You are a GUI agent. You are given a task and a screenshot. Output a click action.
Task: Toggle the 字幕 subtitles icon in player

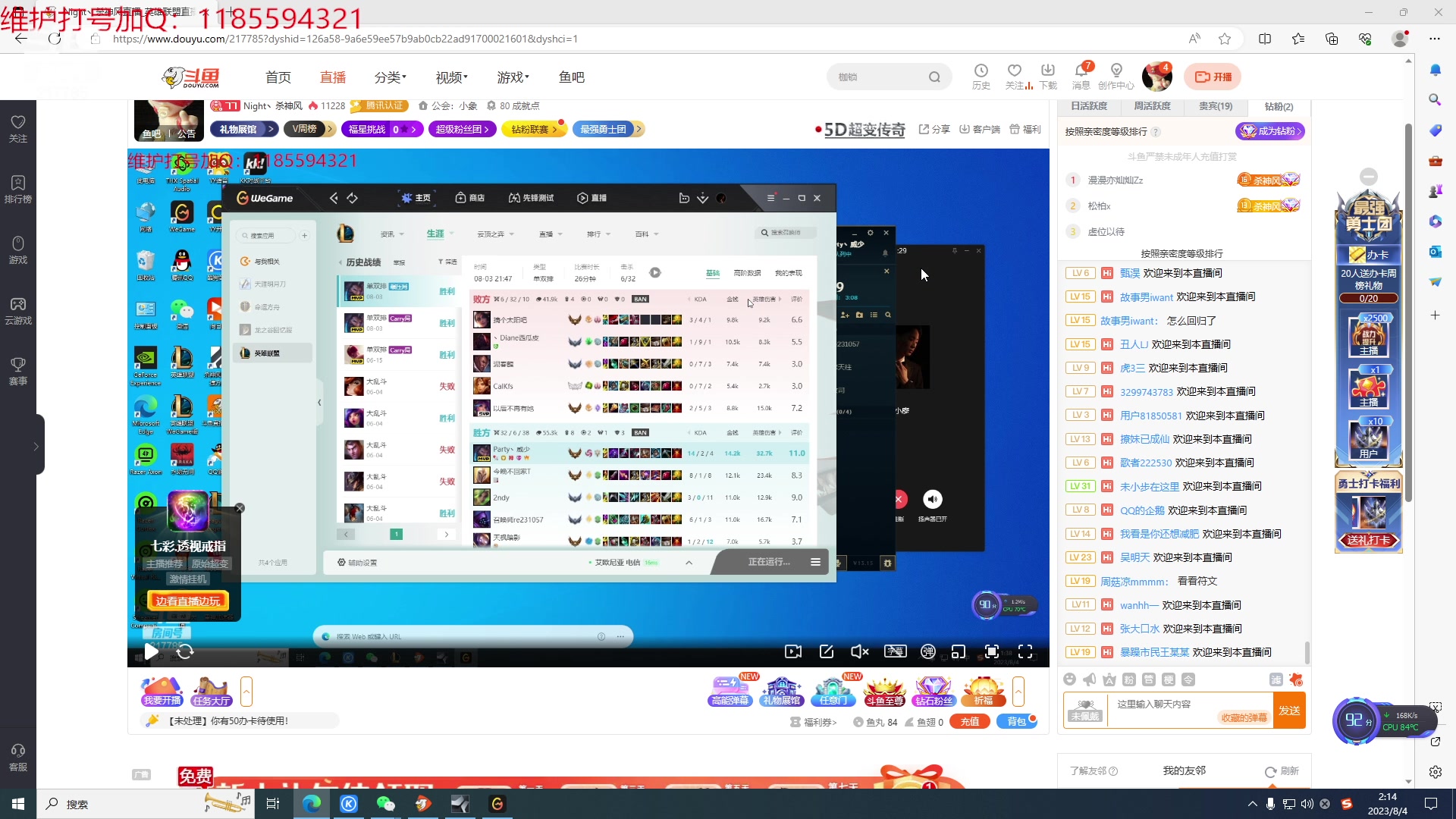pyautogui.click(x=895, y=651)
